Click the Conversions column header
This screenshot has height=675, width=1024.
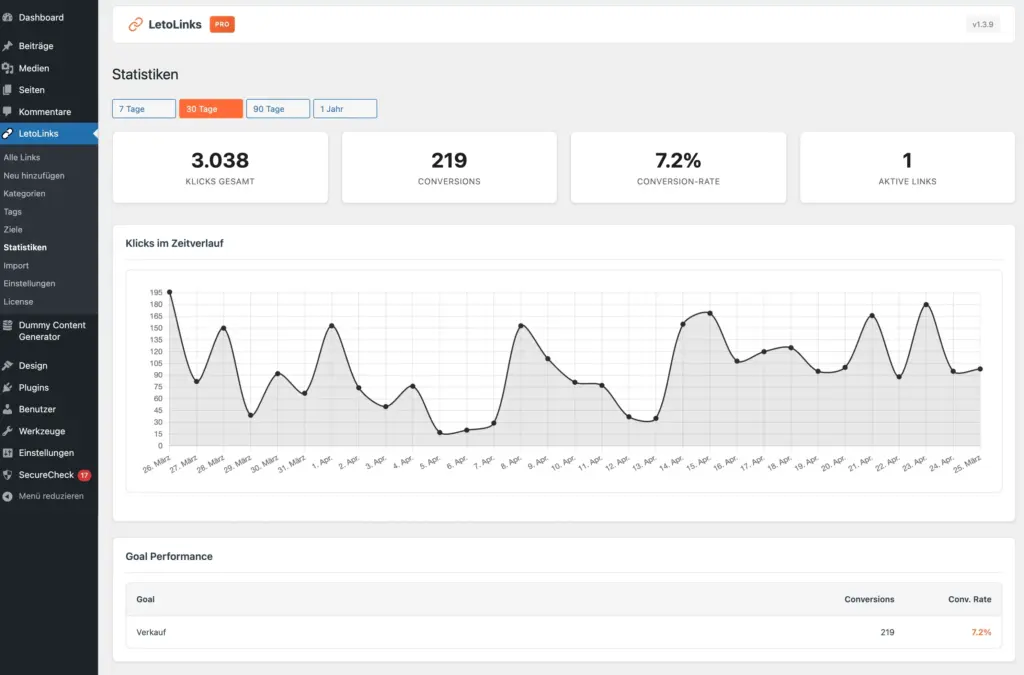pos(869,599)
